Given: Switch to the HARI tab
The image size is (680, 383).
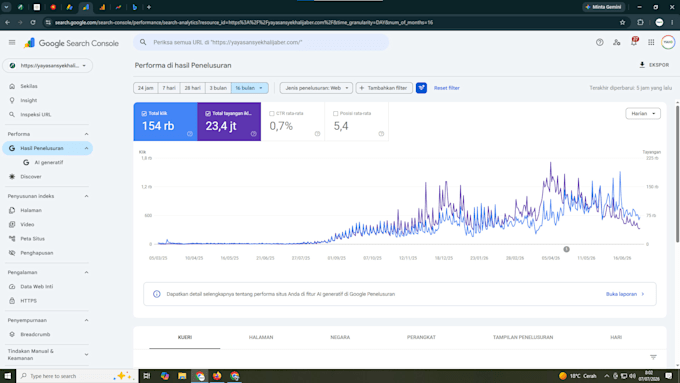Looking at the screenshot, I should 616,337.
